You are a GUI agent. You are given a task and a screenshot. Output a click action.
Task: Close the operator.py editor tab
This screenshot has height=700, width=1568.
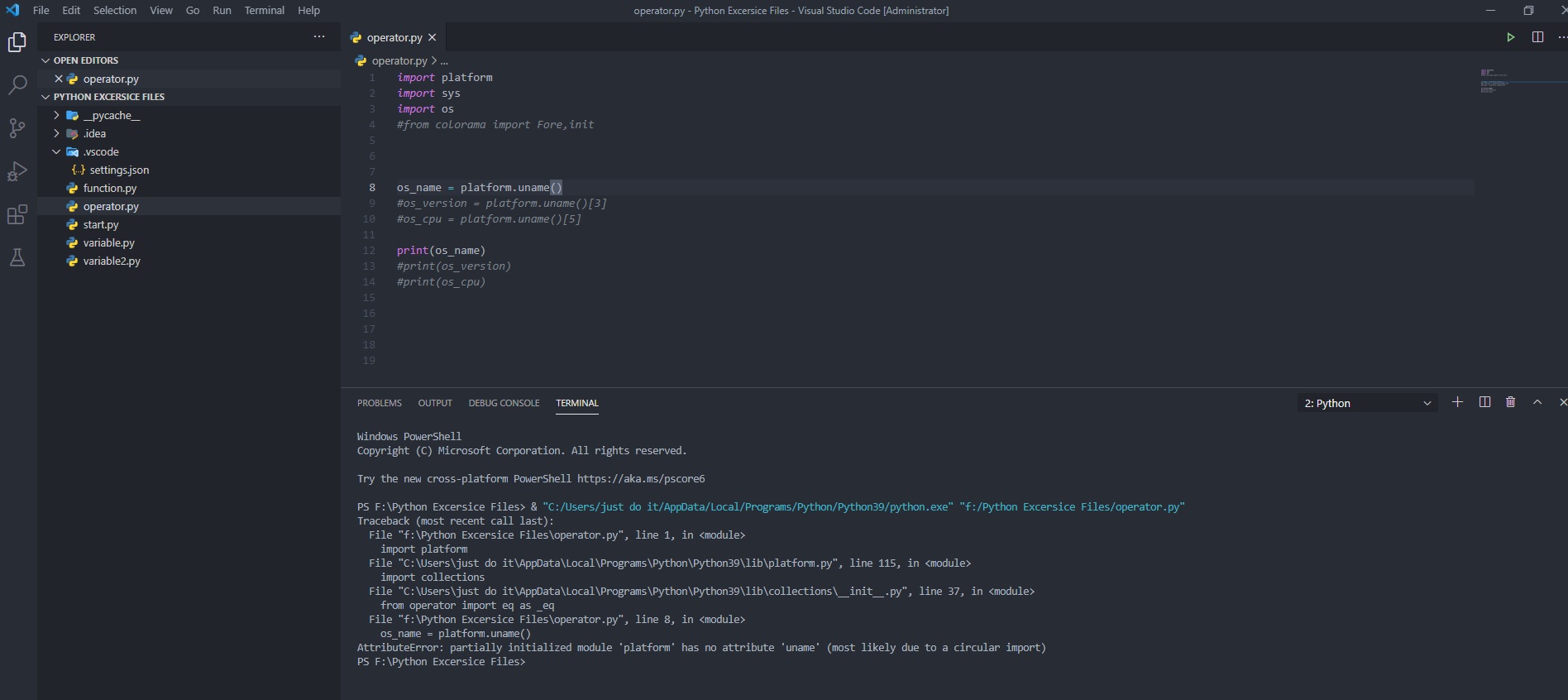coord(432,37)
